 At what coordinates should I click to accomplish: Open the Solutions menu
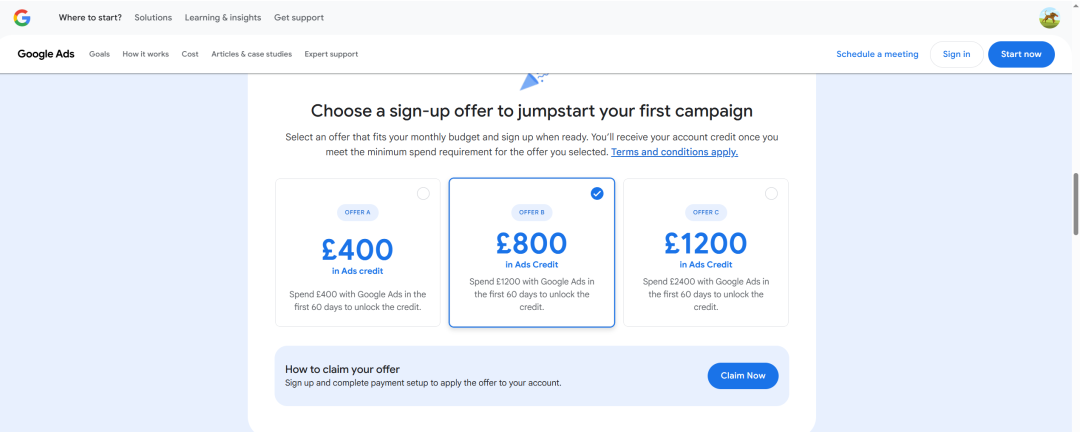click(153, 18)
